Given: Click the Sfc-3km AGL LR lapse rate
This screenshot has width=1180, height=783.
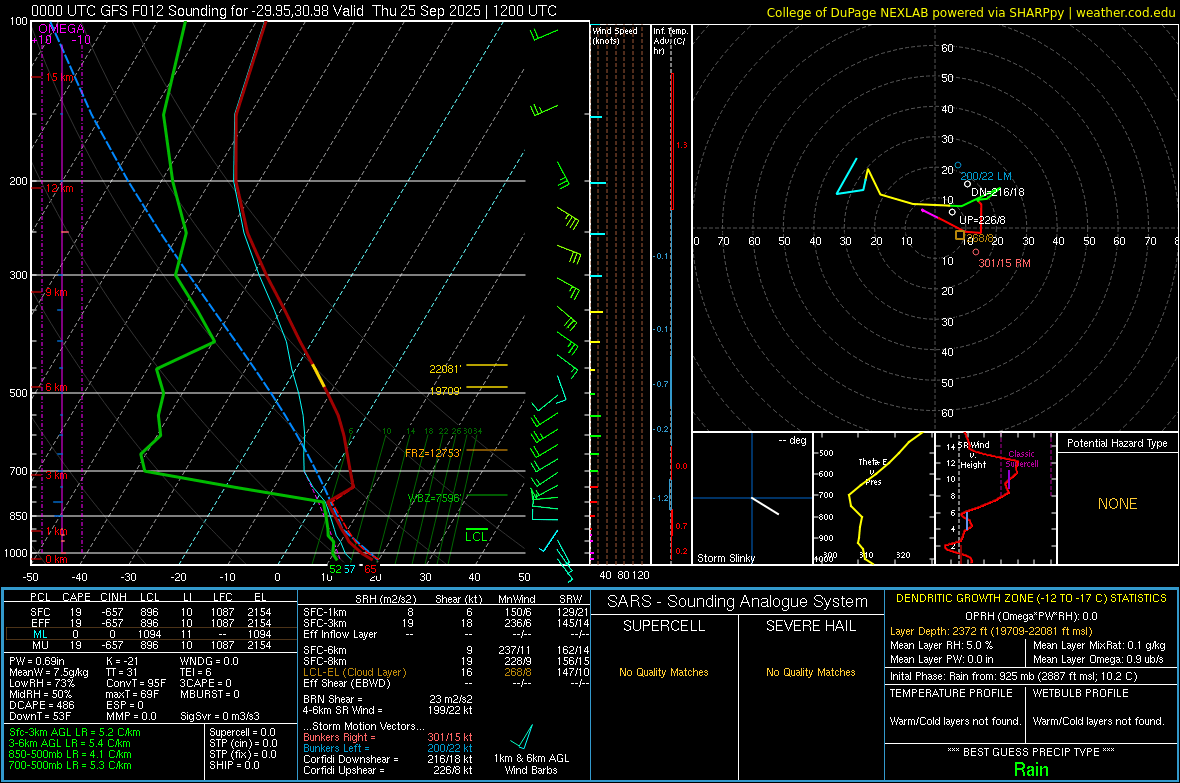Looking at the screenshot, I should click(75, 732).
